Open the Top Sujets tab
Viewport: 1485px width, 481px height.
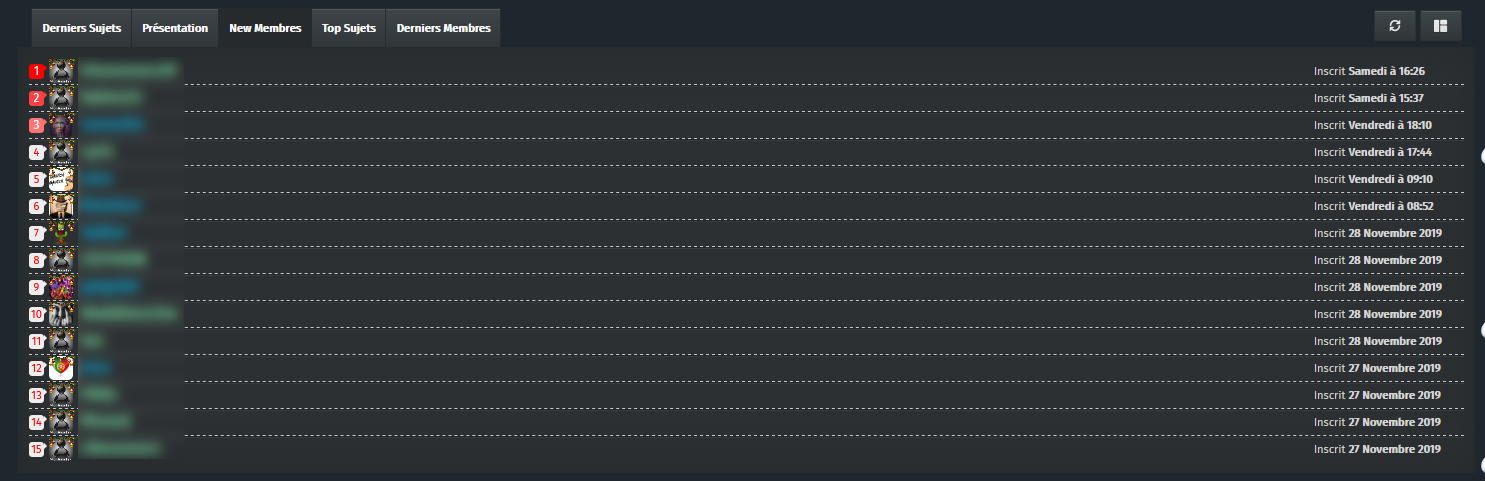click(349, 28)
